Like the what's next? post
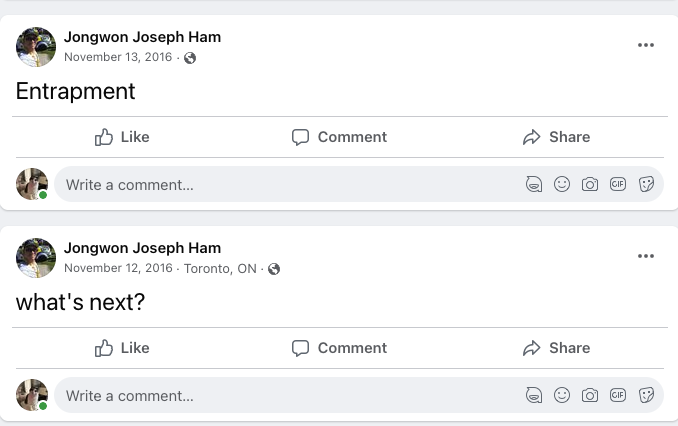Screen dimensions: 678x426 122,348
